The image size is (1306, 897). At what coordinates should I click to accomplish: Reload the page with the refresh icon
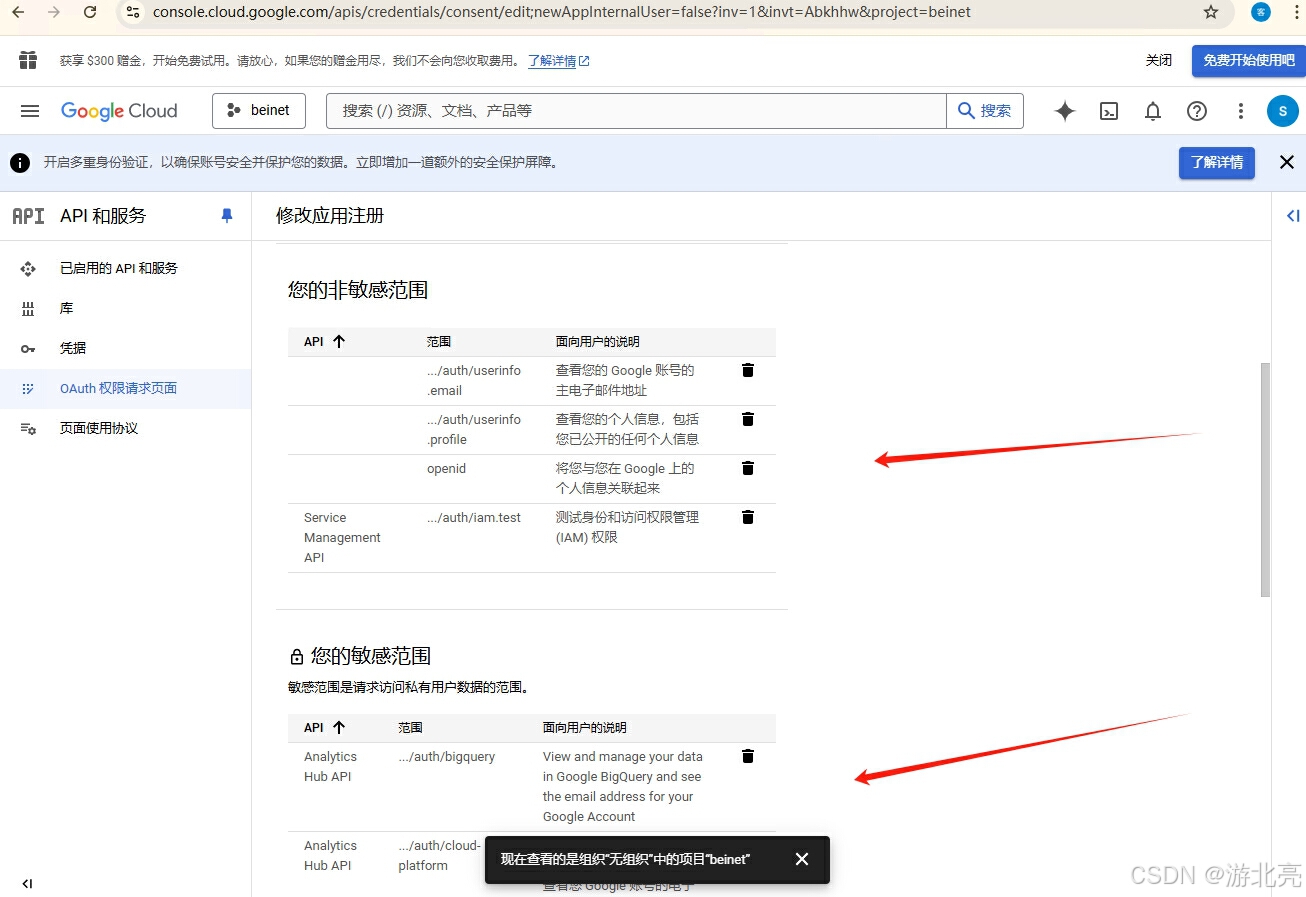tap(90, 12)
